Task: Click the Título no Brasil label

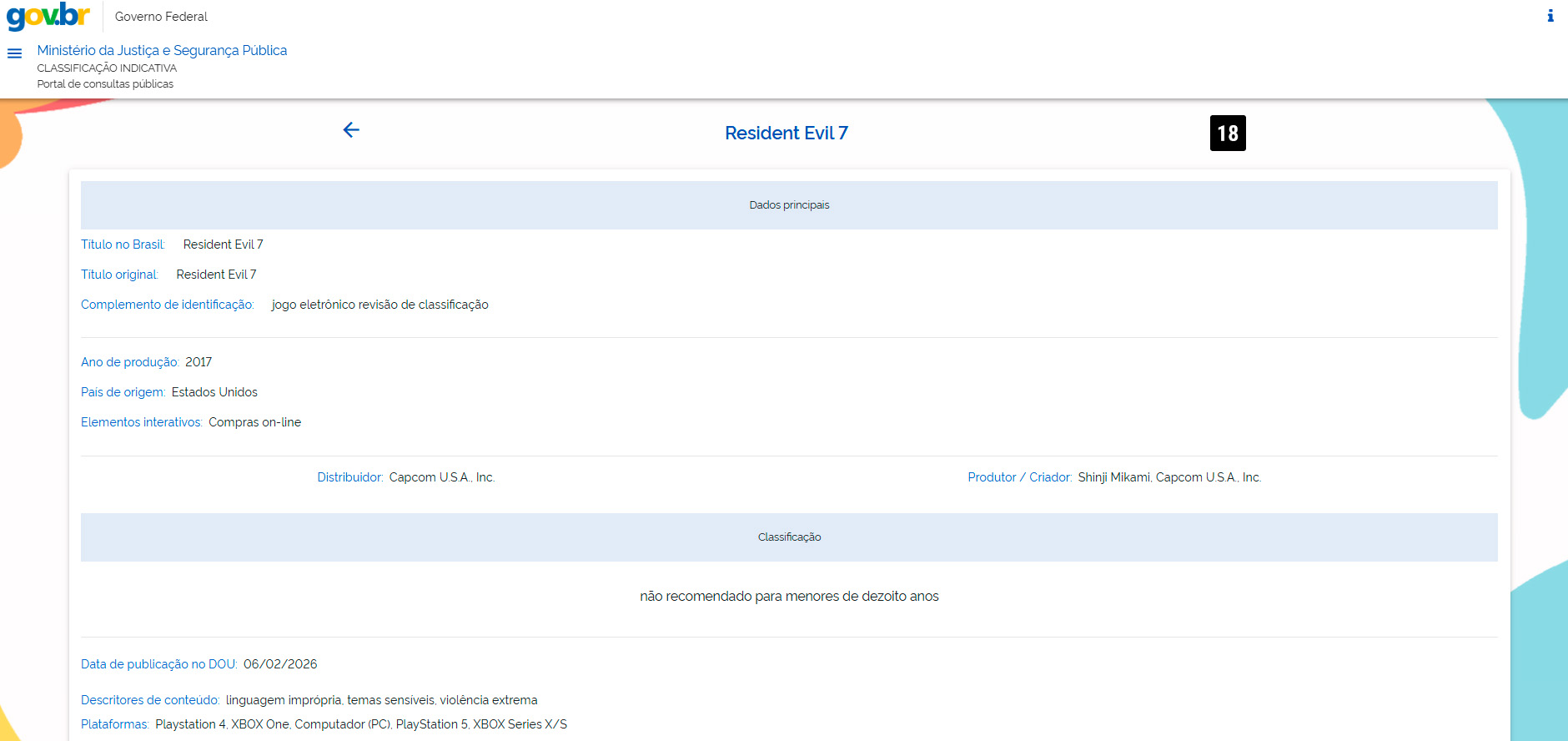Action: 123,244
